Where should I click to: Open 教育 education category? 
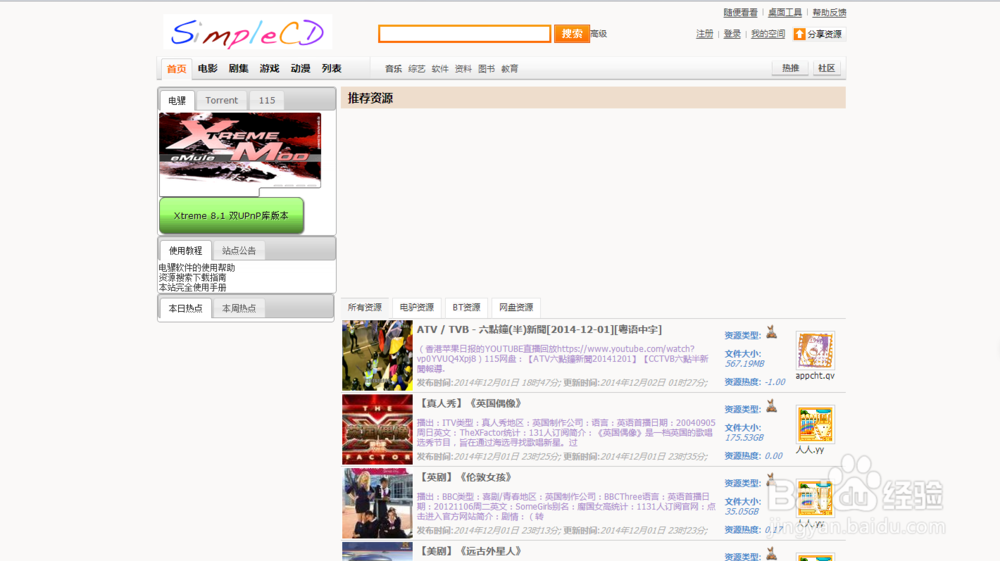[510, 69]
